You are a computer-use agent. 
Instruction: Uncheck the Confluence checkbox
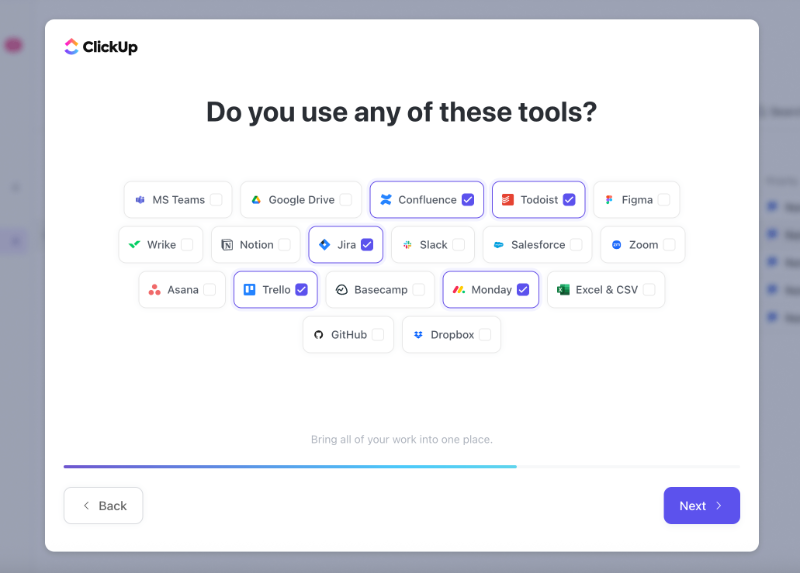468,200
